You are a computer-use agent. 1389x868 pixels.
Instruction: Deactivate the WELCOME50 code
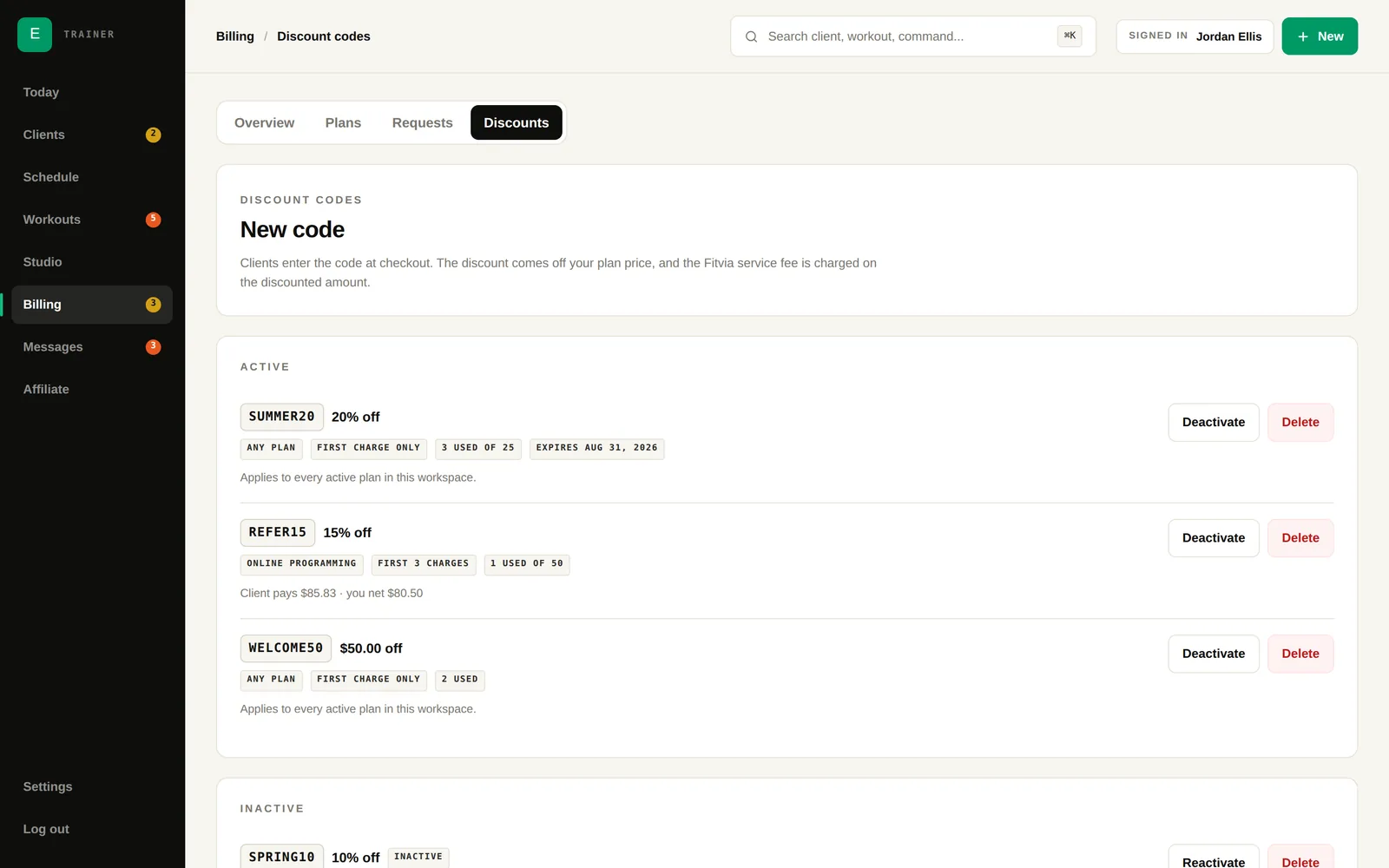[x=1214, y=654]
